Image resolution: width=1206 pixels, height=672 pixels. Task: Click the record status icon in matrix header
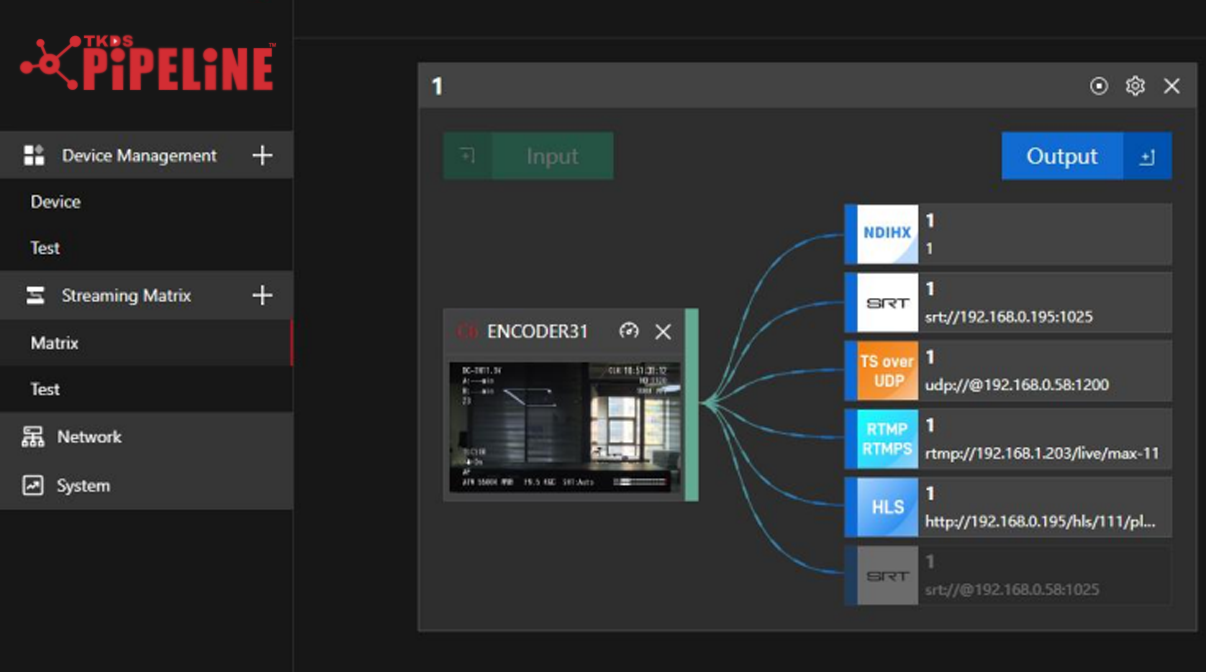[x=1098, y=86]
